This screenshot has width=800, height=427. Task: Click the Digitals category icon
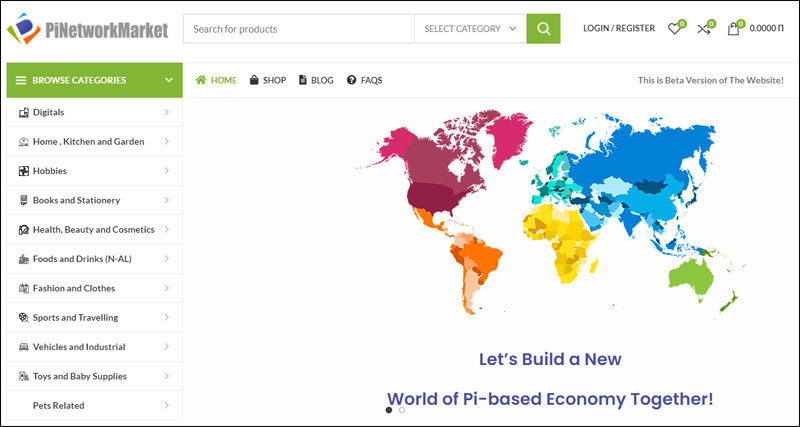tap(23, 113)
